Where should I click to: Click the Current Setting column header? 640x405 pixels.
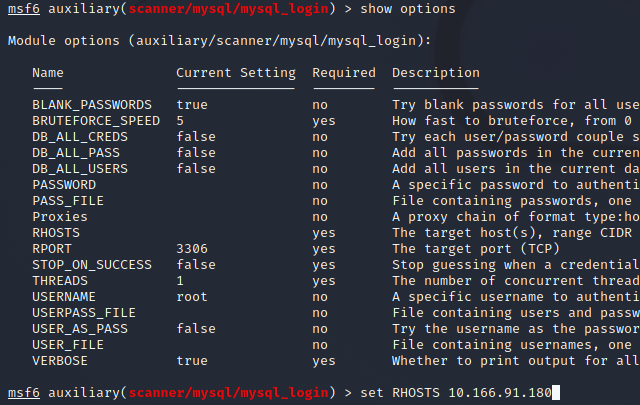(x=236, y=72)
